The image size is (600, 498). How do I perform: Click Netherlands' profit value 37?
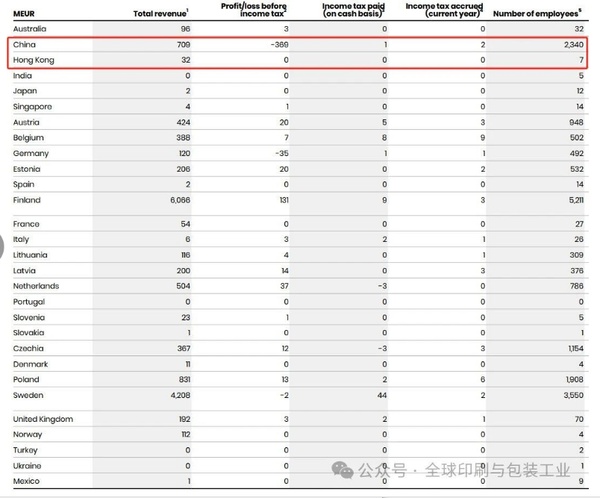click(x=284, y=286)
